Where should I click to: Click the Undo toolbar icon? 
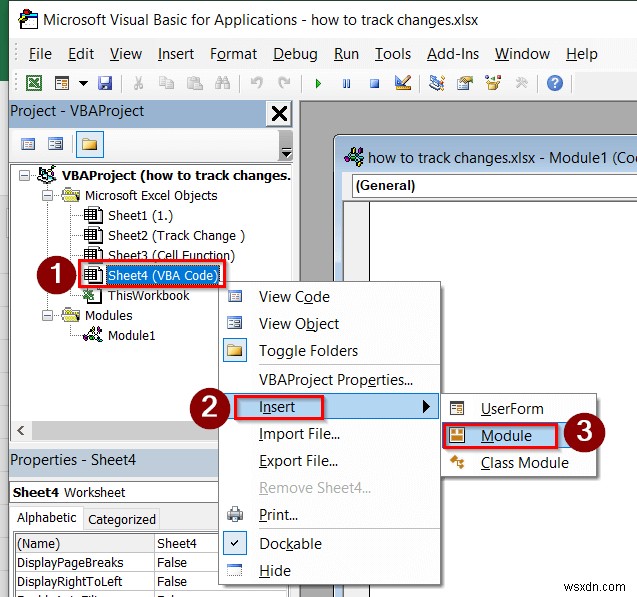tap(257, 83)
